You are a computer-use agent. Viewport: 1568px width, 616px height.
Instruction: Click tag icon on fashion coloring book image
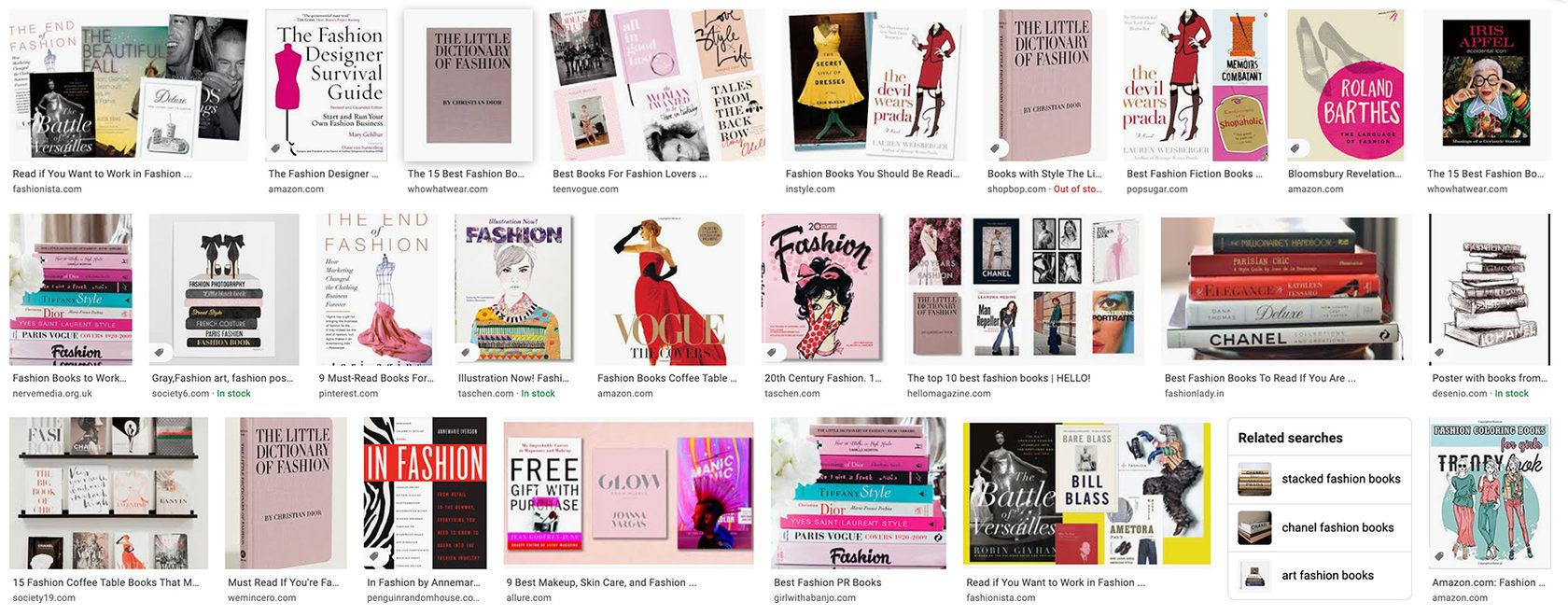tap(1440, 556)
